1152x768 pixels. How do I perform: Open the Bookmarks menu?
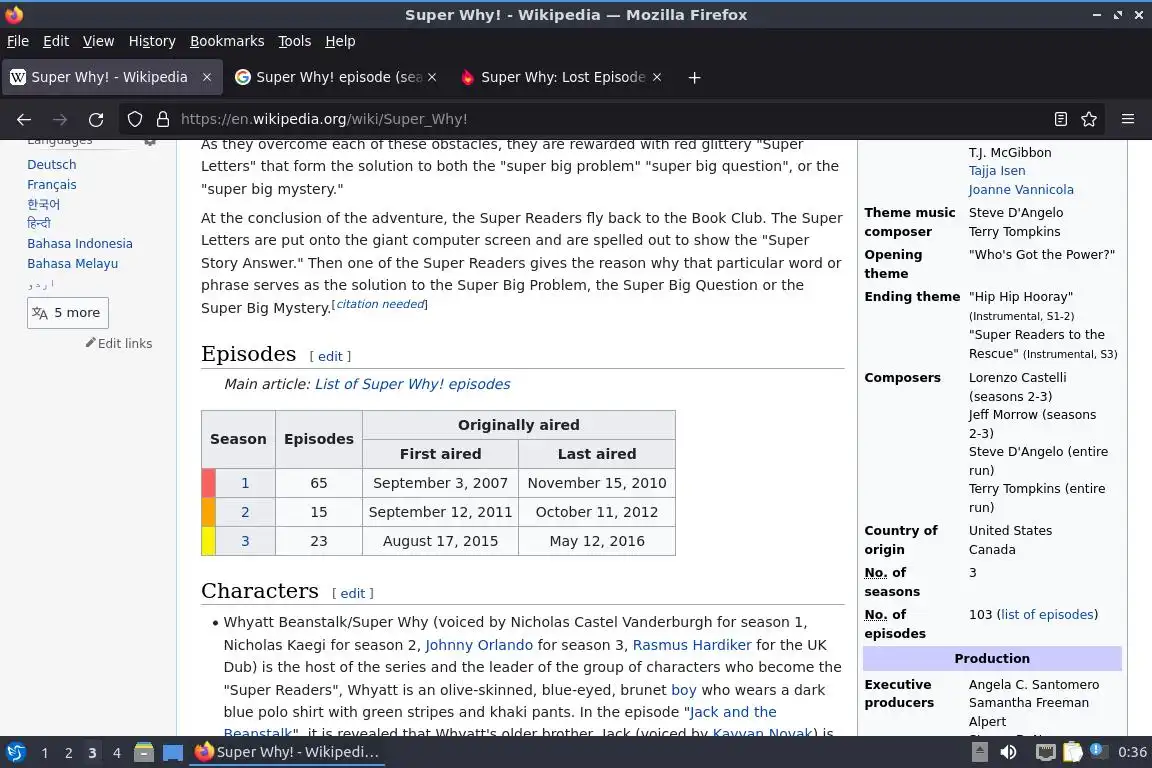pos(227,41)
